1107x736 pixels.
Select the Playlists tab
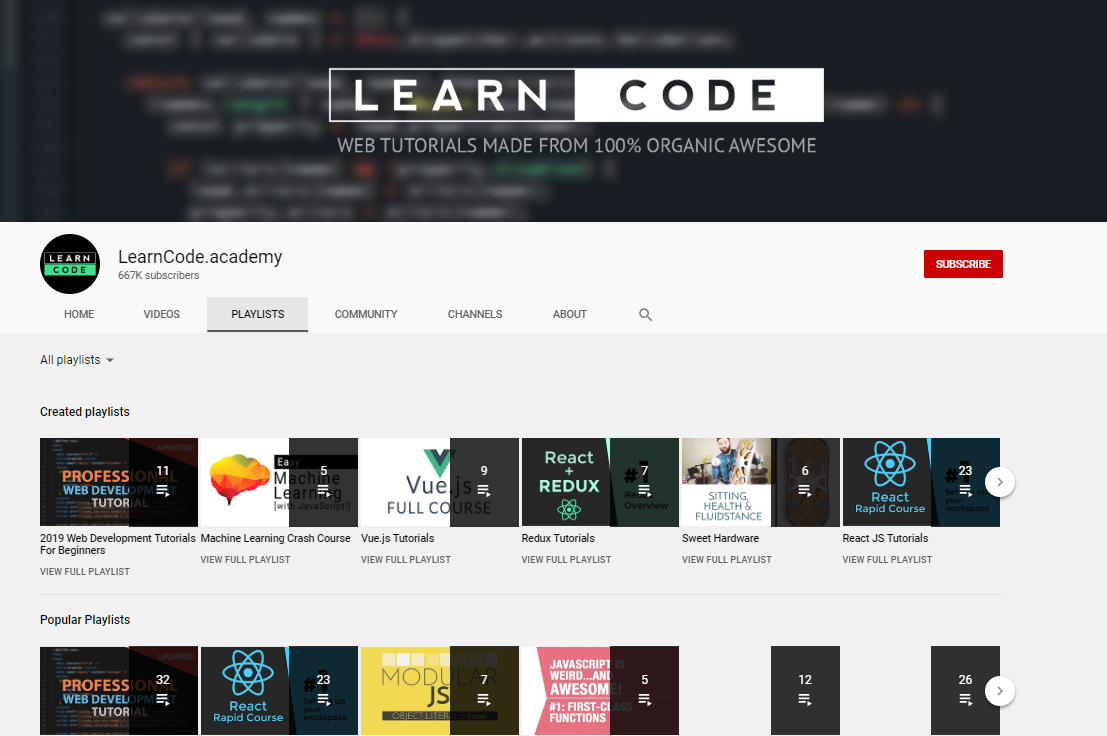coord(258,314)
